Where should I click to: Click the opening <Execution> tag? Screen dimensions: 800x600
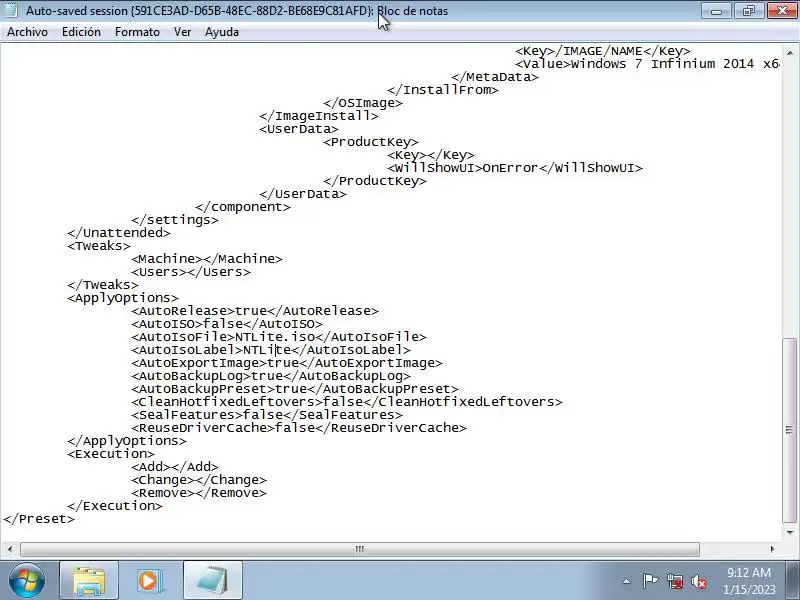click(x=110, y=454)
